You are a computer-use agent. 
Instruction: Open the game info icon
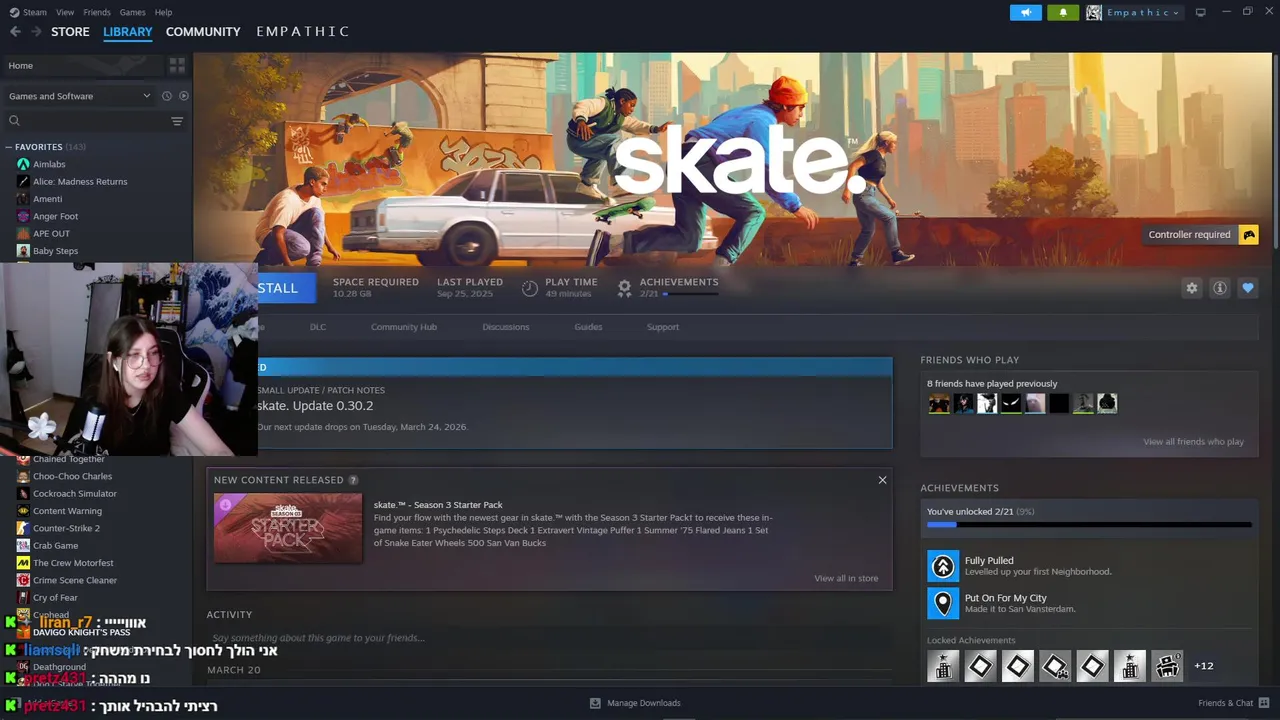pyautogui.click(x=1220, y=288)
